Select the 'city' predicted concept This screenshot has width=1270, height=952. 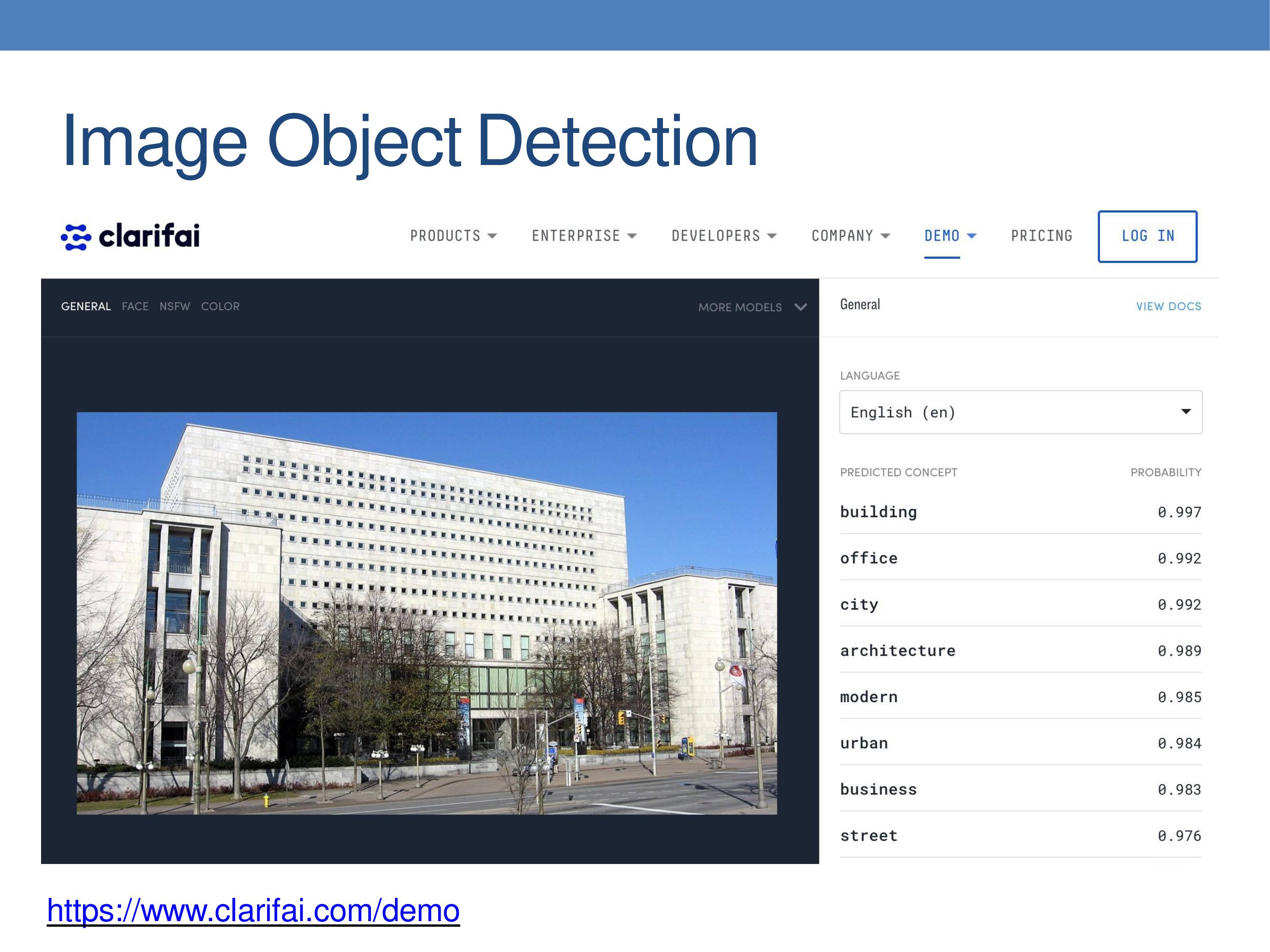pos(859,605)
